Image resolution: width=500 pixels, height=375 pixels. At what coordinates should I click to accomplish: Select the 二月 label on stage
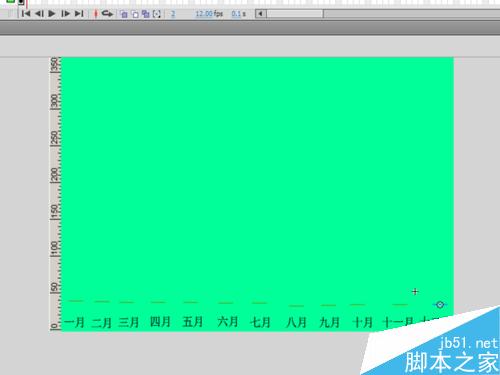click(101, 322)
